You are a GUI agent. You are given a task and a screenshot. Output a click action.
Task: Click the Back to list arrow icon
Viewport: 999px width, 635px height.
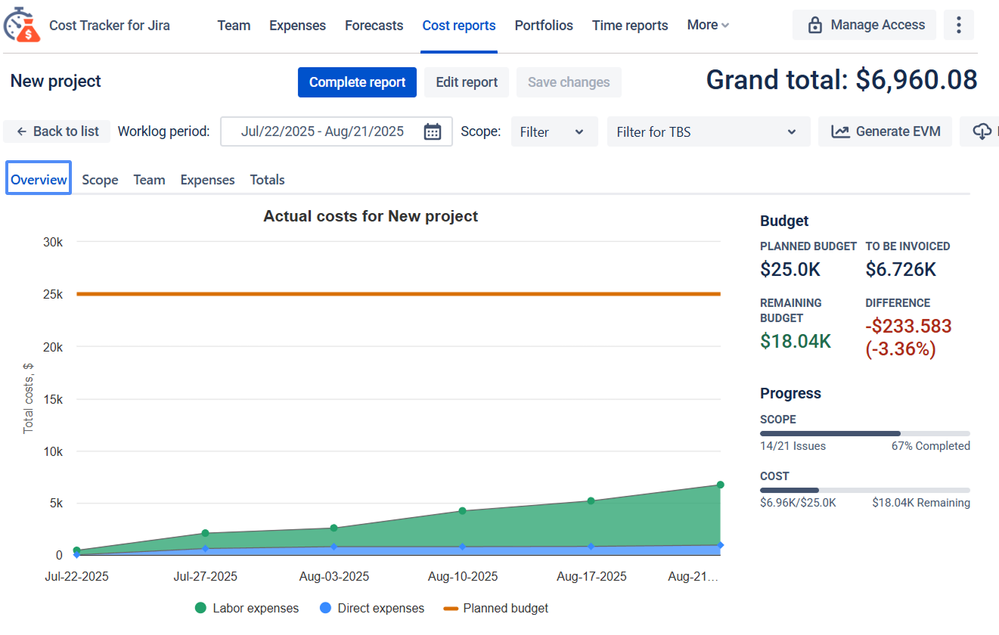(x=22, y=132)
